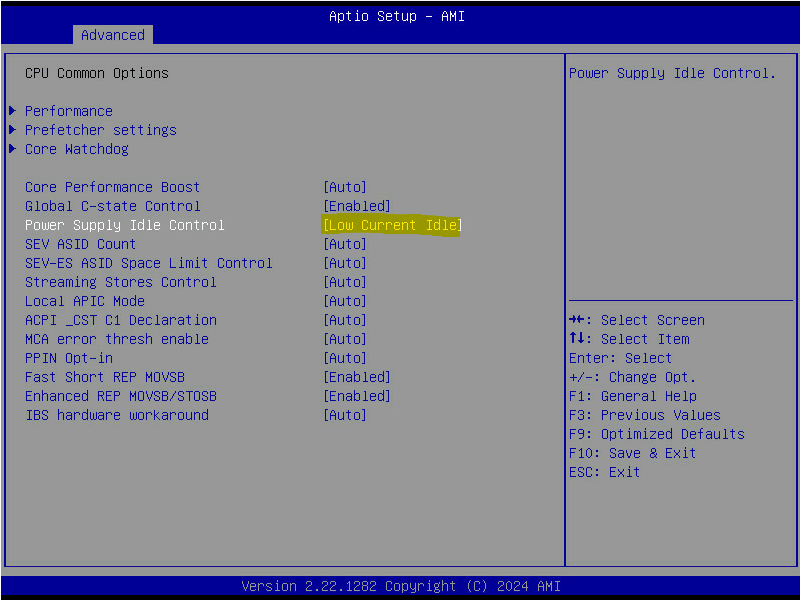
Task: Click F3: Previous Values hint
Action: (644, 415)
